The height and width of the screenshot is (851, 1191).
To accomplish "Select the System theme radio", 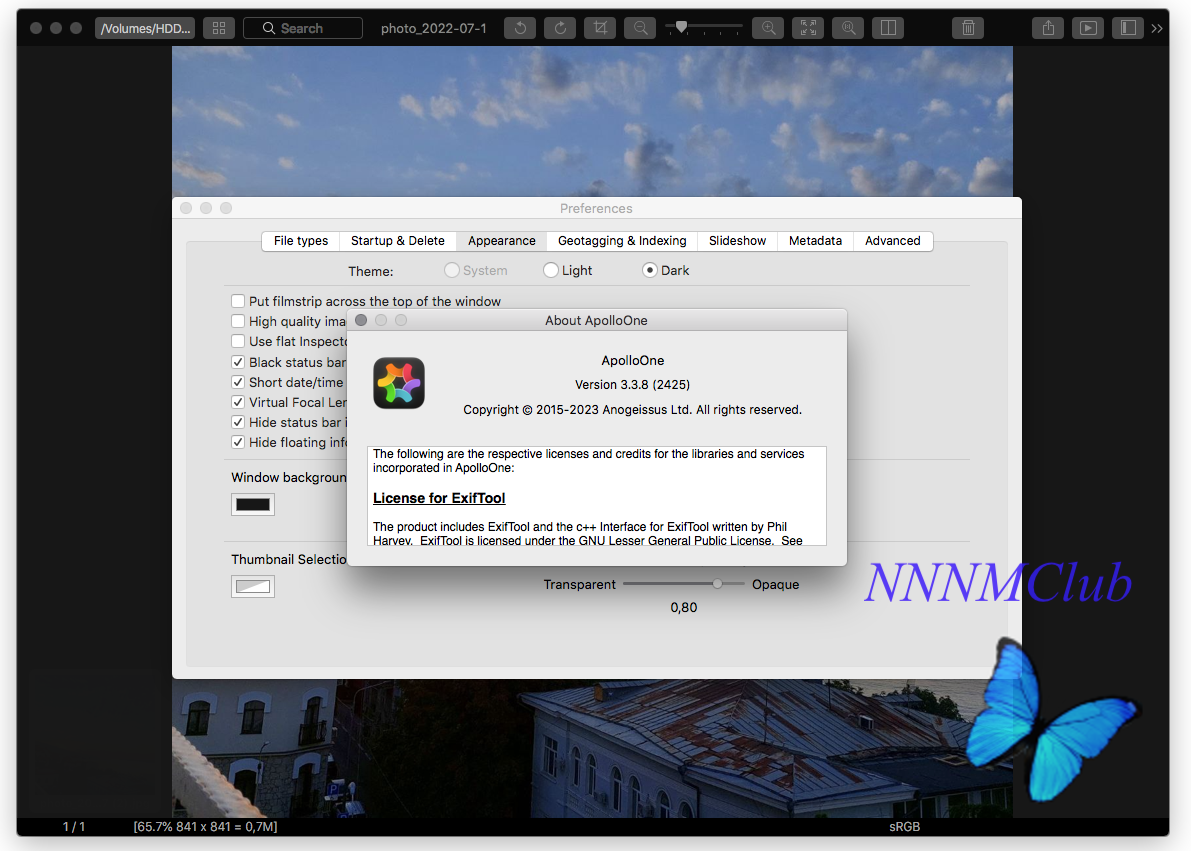I will (452, 270).
